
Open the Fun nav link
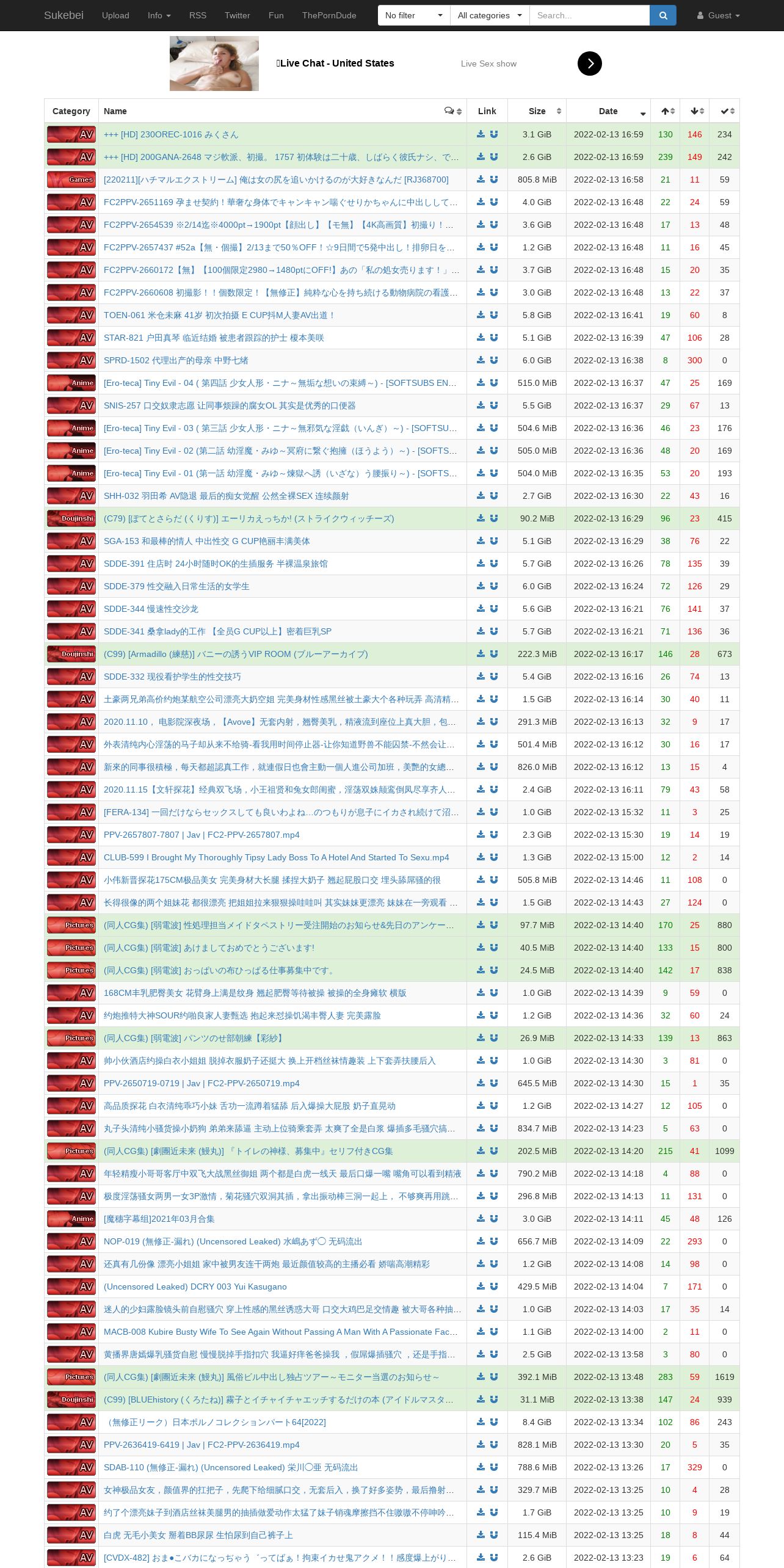click(x=276, y=15)
